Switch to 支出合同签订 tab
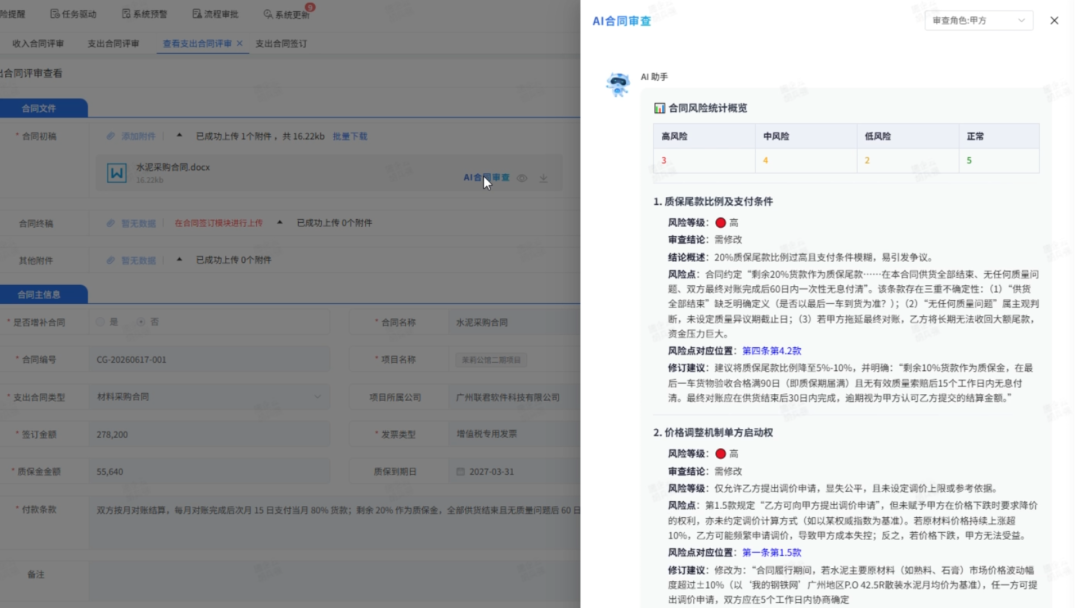The image size is (1080, 608). (281, 43)
